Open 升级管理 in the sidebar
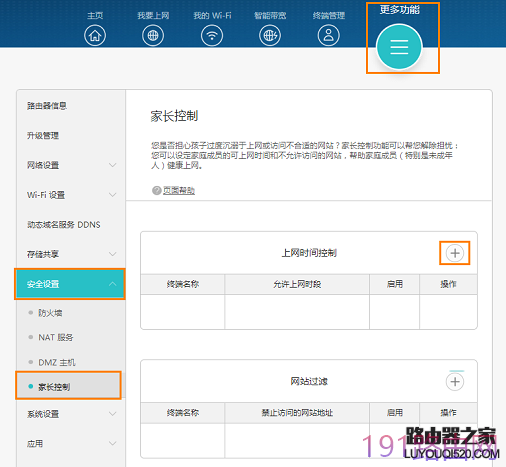Image resolution: width=506 pixels, height=467 pixels. point(43,135)
